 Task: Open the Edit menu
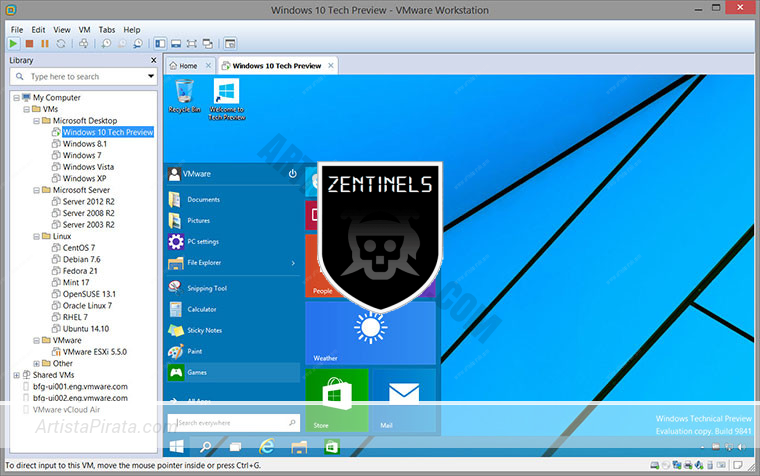(x=38, y=30)
